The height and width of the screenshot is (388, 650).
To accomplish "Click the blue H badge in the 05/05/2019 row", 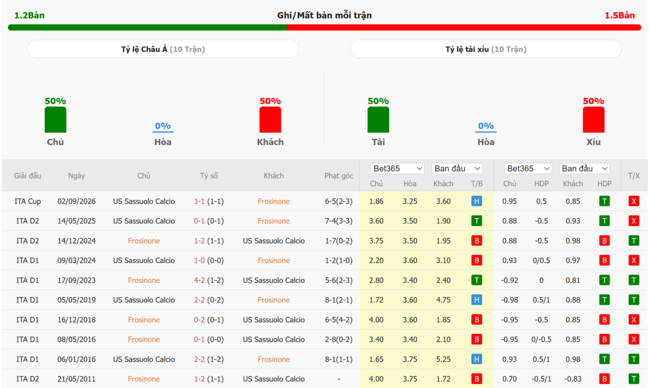I will pos(476,300).
